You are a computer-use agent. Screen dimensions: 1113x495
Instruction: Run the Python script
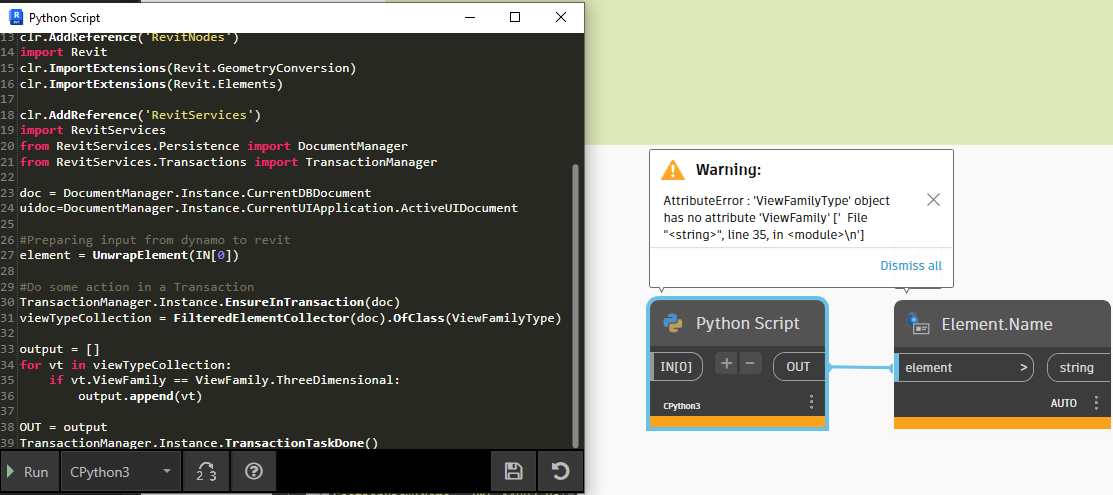click(x=28, y=472)
